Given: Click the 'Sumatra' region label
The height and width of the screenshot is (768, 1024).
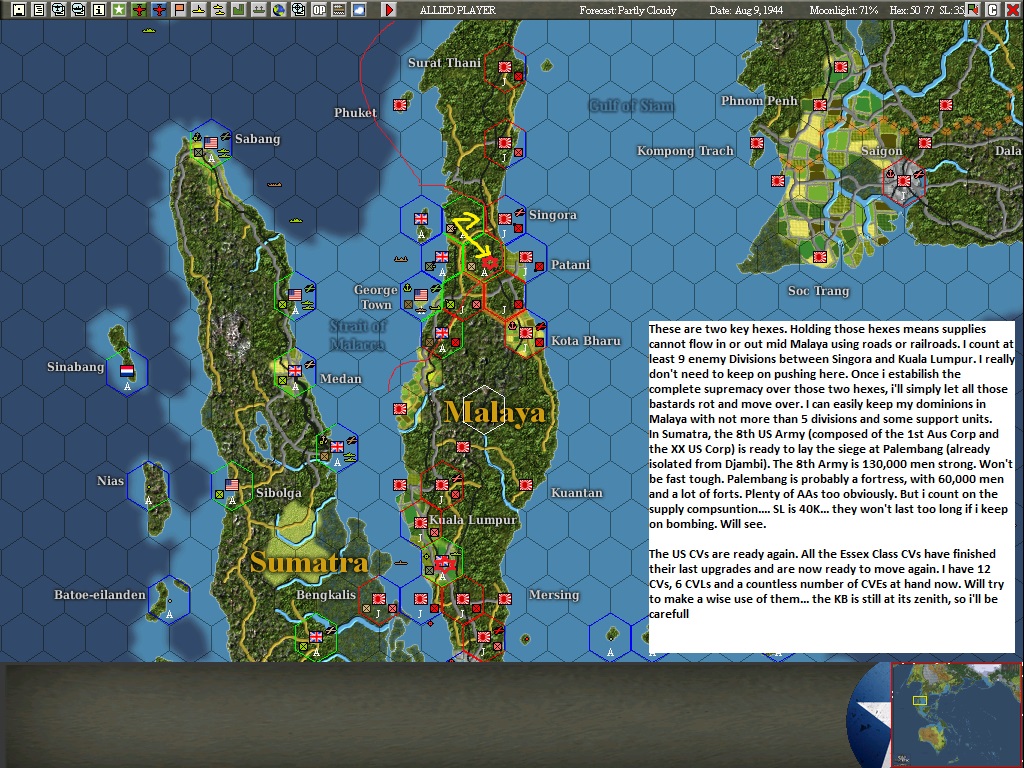Looking at the screenshot, I should pyautogui.click(x=308, y=563).
